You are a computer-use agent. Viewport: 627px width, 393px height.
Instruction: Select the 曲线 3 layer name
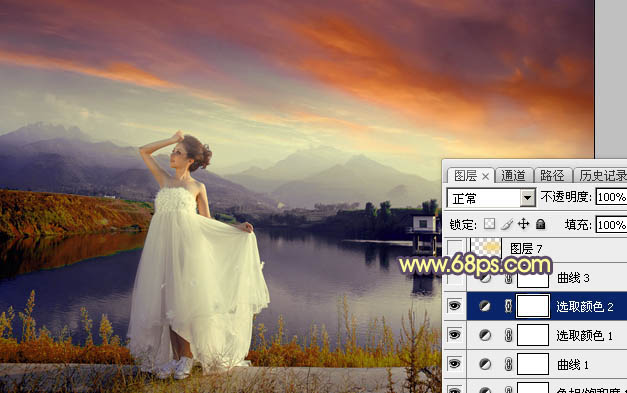[x=573, y=278]
